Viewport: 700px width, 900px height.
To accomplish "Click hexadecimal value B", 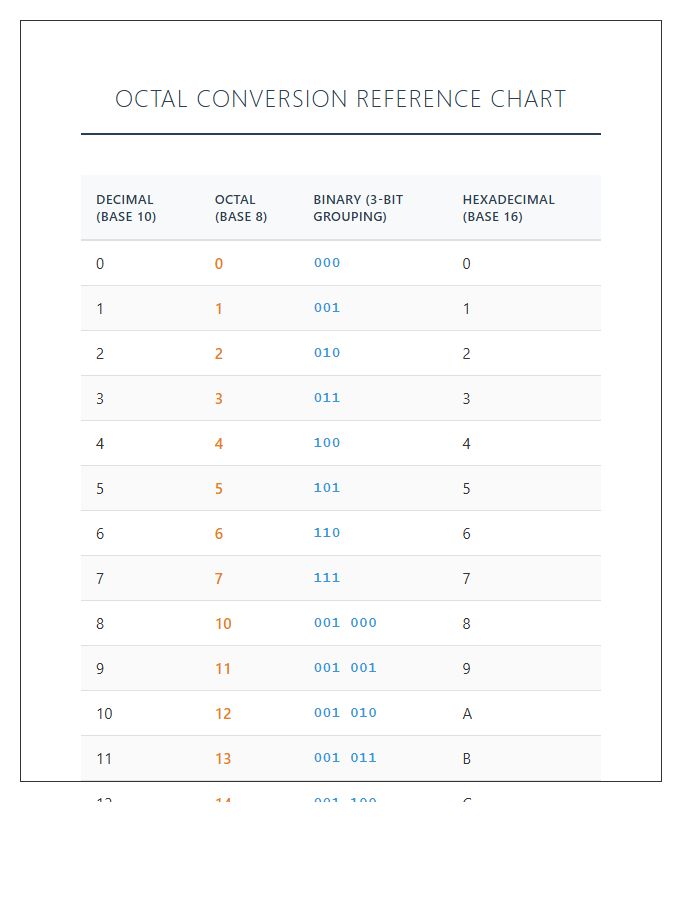I will pyautogui.click(x=467, y=759).
